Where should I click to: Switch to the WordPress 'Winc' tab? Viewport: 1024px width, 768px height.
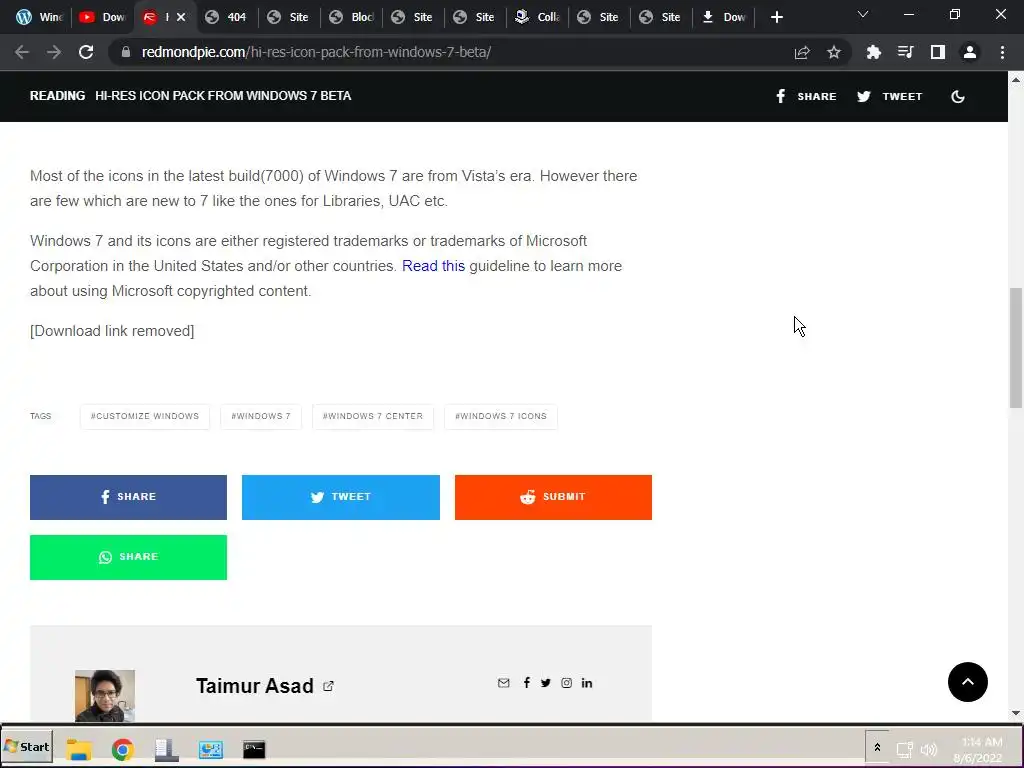point(38,17)
